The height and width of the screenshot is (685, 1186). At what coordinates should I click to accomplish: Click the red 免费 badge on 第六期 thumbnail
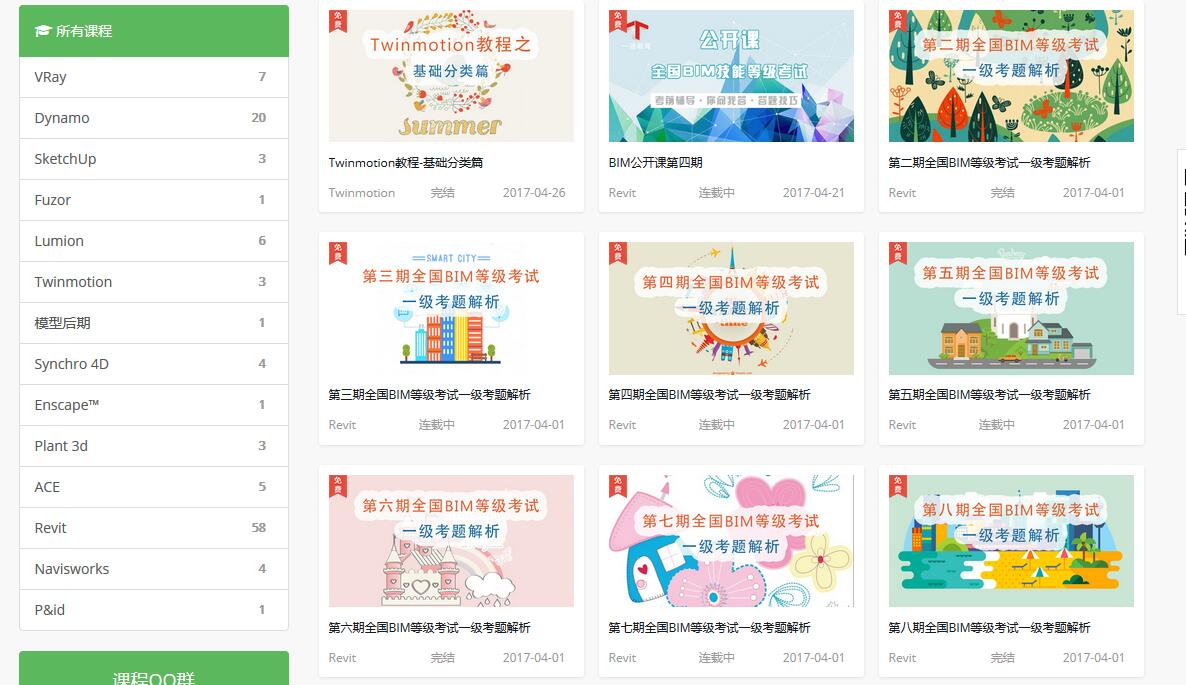(x=337, y=485)
